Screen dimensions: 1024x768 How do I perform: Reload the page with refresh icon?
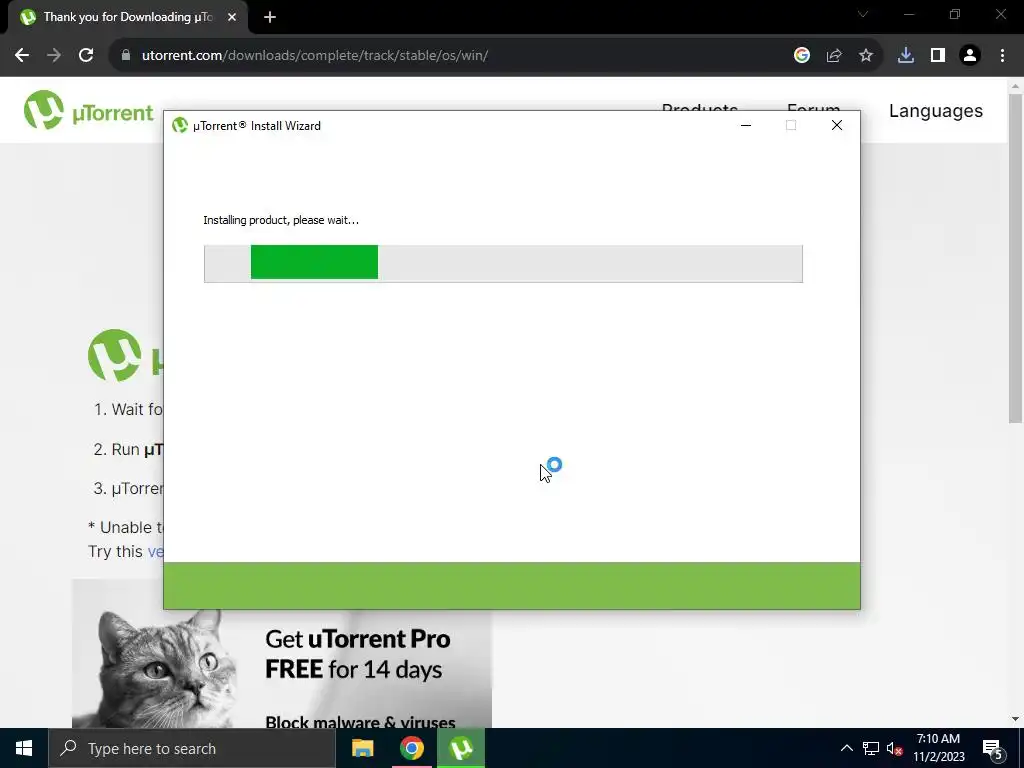pyautogui.click(x=86, y=56)
